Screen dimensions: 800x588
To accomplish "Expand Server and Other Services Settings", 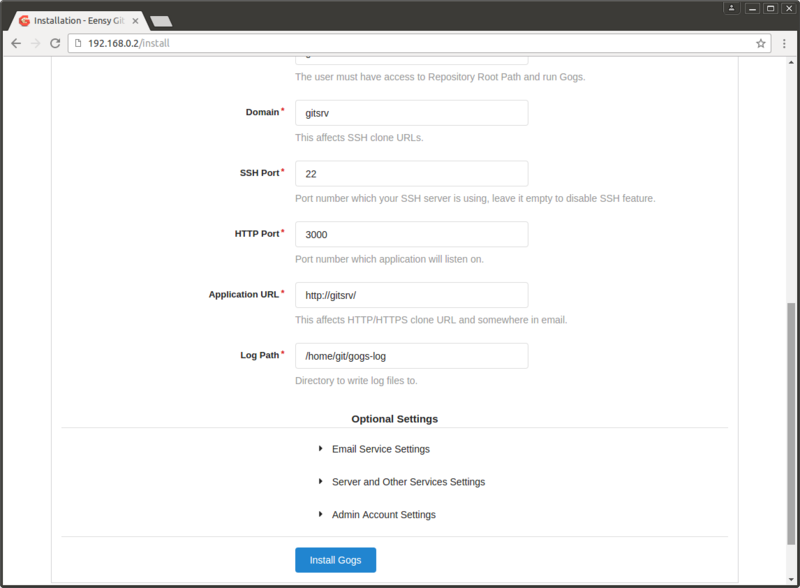I will click(x=403, y=482).
